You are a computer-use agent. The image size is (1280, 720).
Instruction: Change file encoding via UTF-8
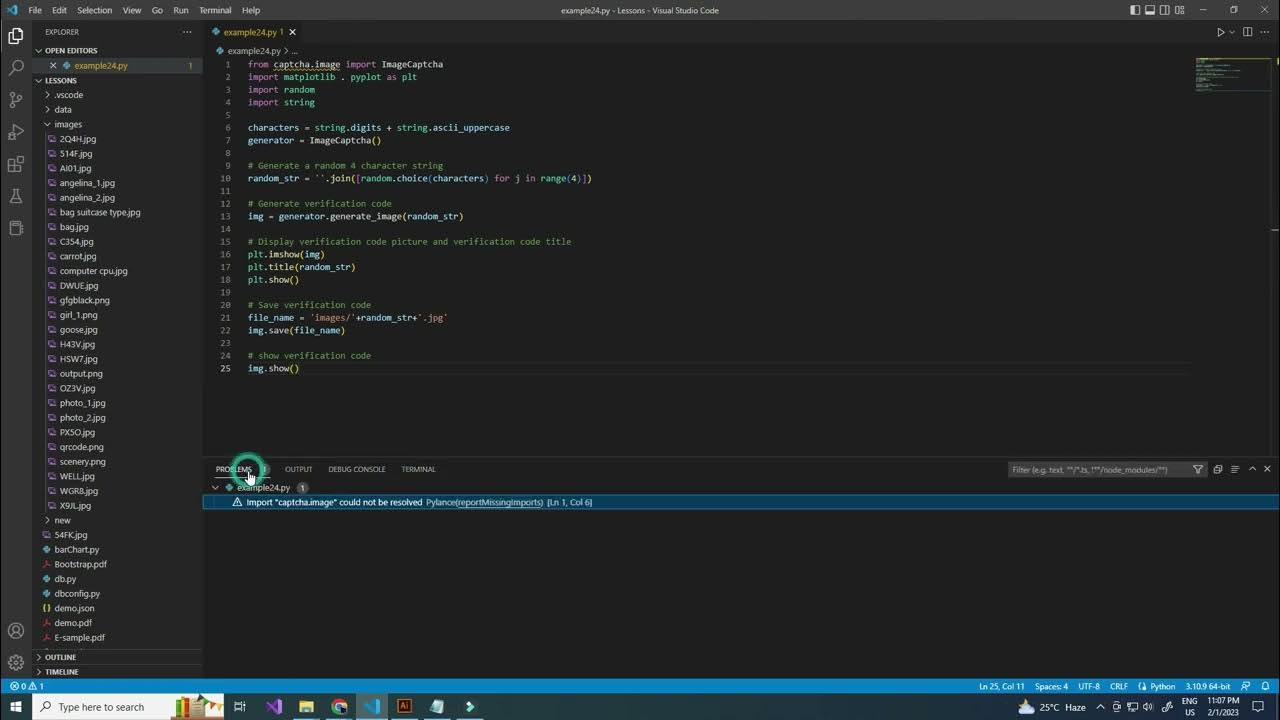click(1089, 687)
